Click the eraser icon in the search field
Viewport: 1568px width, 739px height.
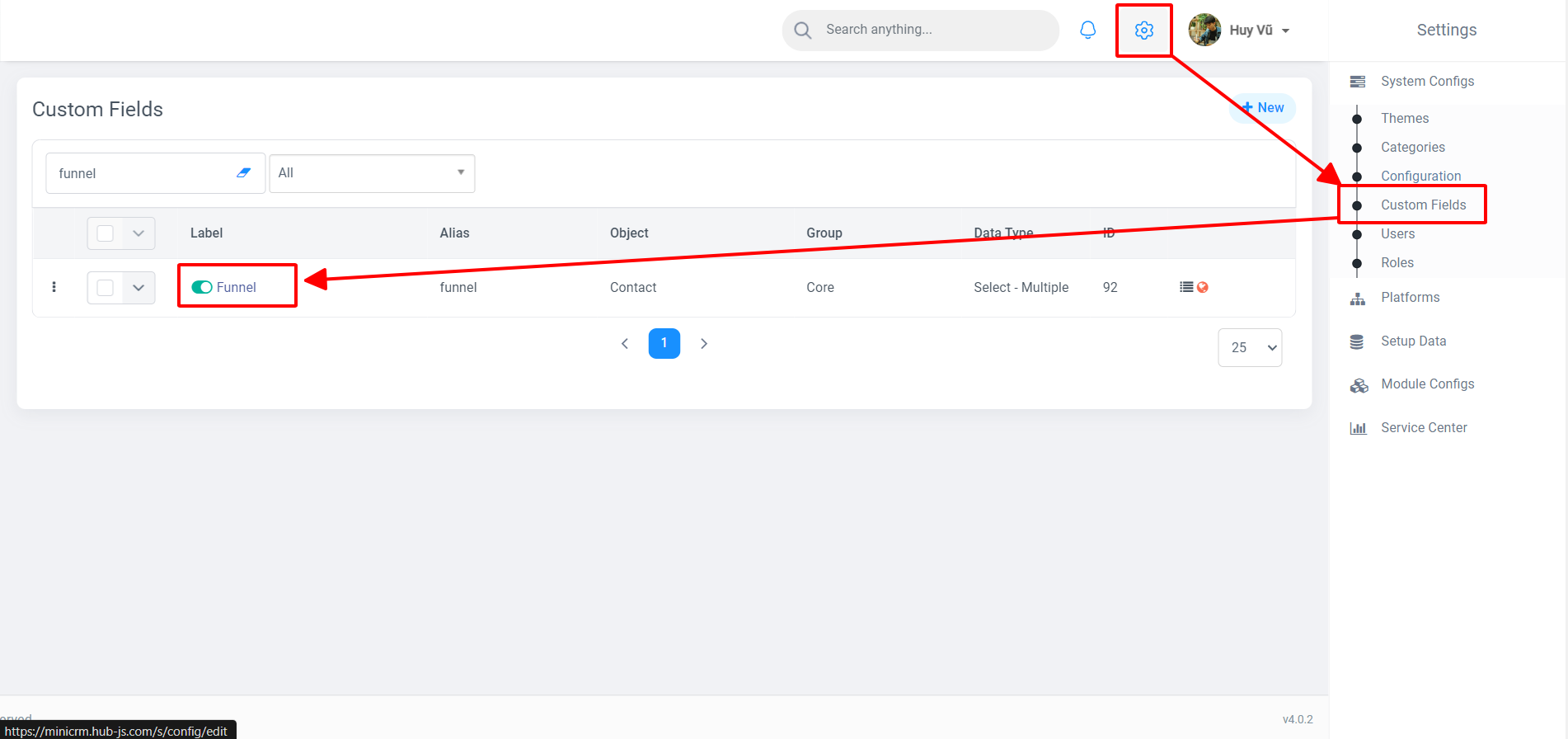pyautogui.click(x=243, y=173)
